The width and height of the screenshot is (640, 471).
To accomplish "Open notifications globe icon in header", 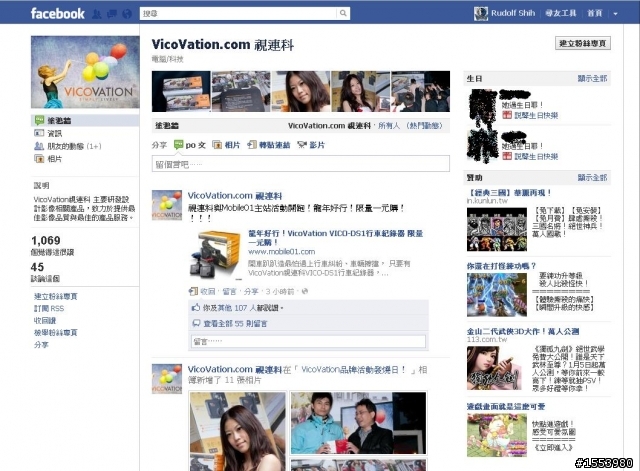I will click(x=127, y=14).
